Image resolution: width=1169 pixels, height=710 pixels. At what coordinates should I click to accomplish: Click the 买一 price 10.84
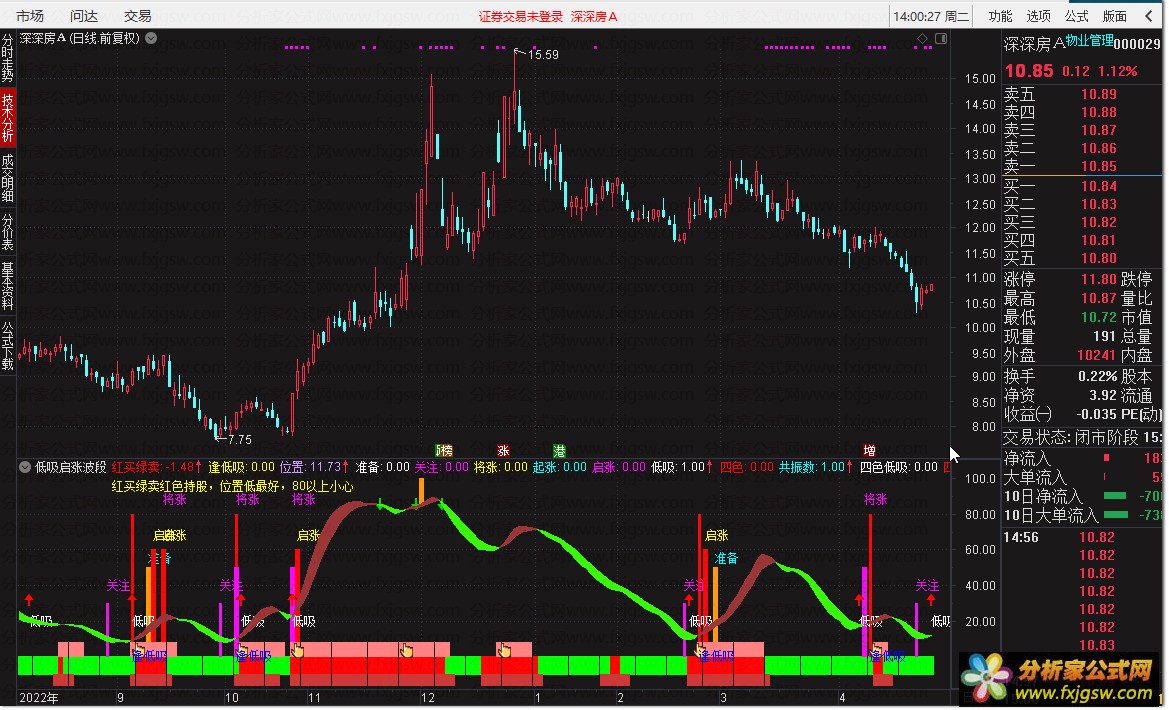point(1099,186)
